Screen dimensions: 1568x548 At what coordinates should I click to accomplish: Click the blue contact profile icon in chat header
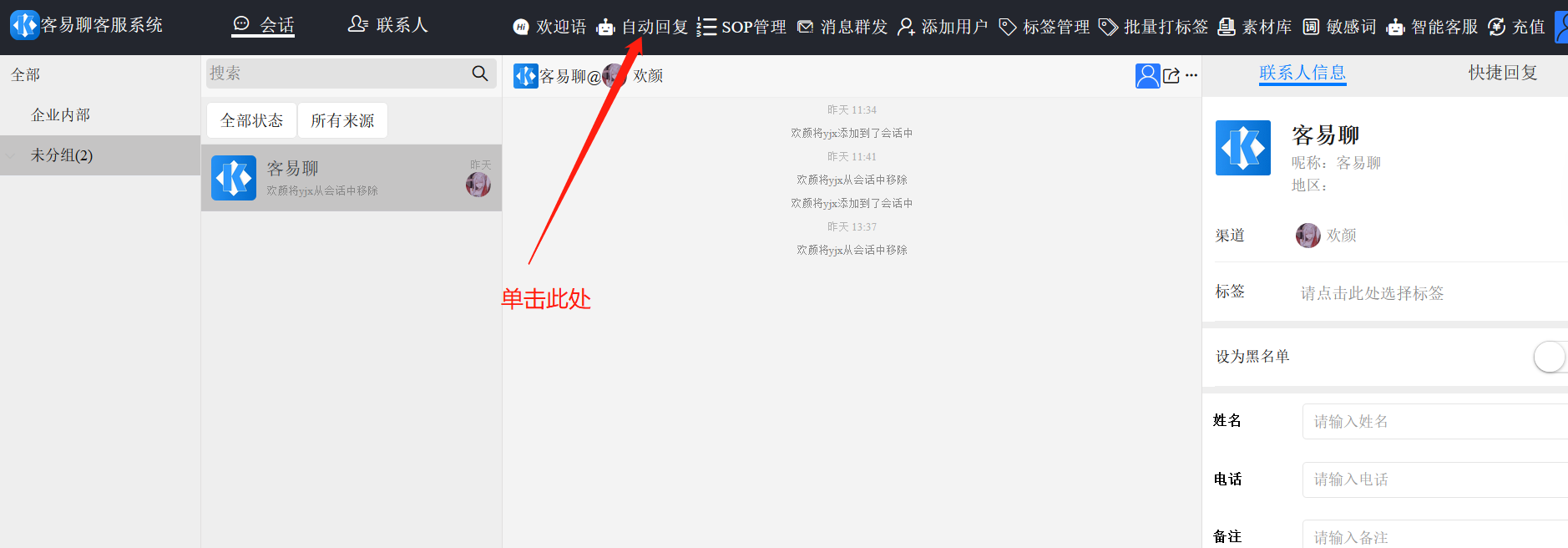pyautogui.click(x=1148, y=76)
